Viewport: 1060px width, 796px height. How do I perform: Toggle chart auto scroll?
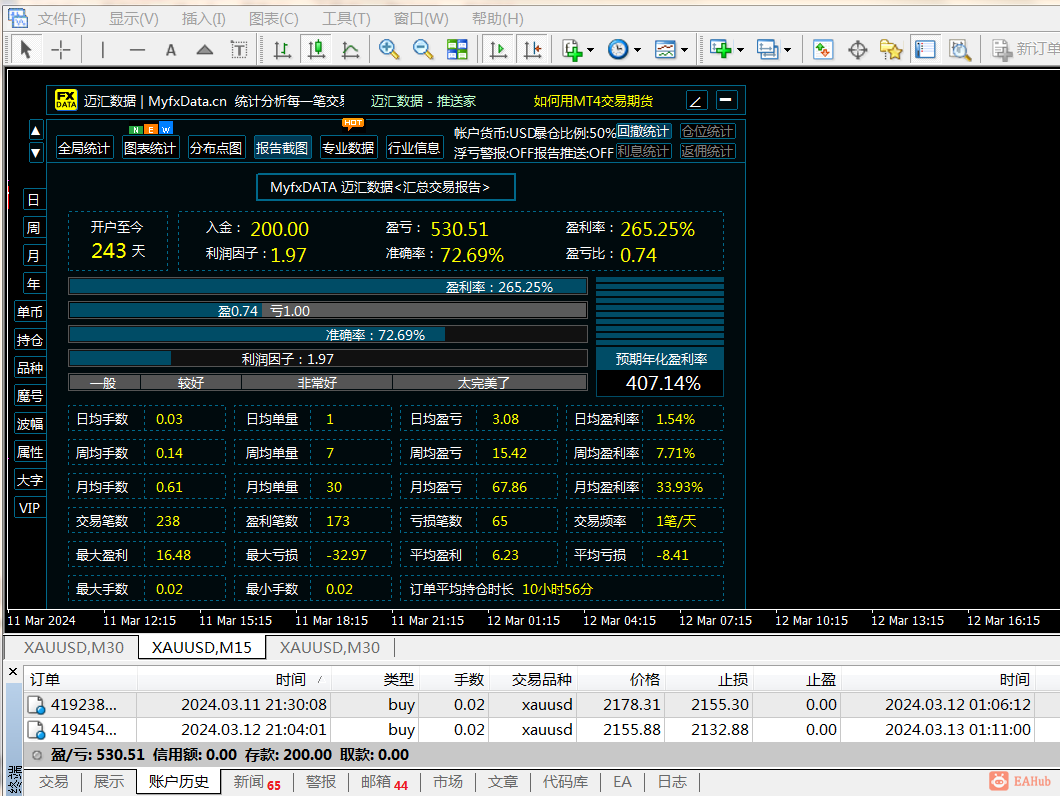pyautogui.click(x=498, y=49)
